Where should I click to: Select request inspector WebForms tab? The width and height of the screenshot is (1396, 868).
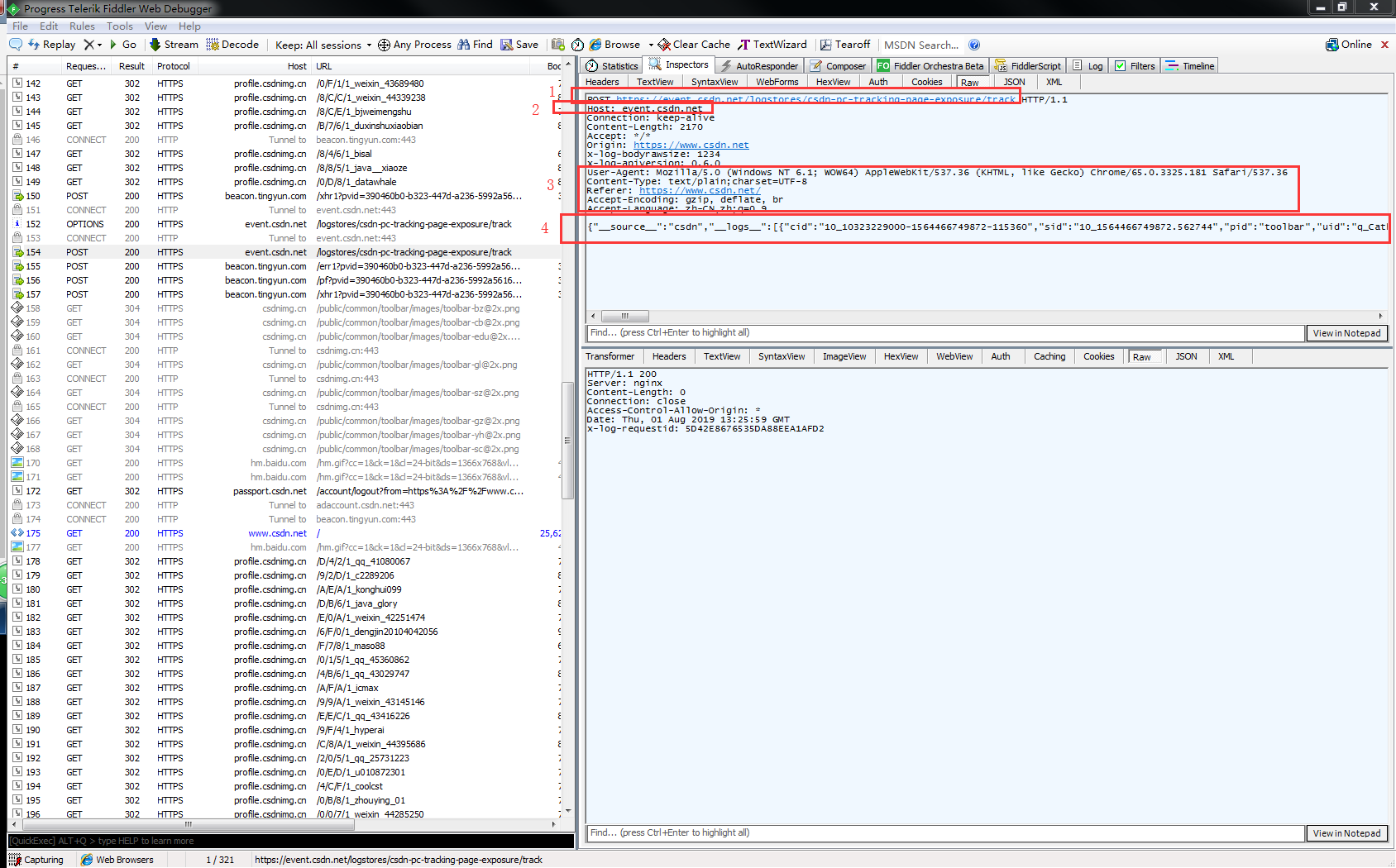point(777,82)
